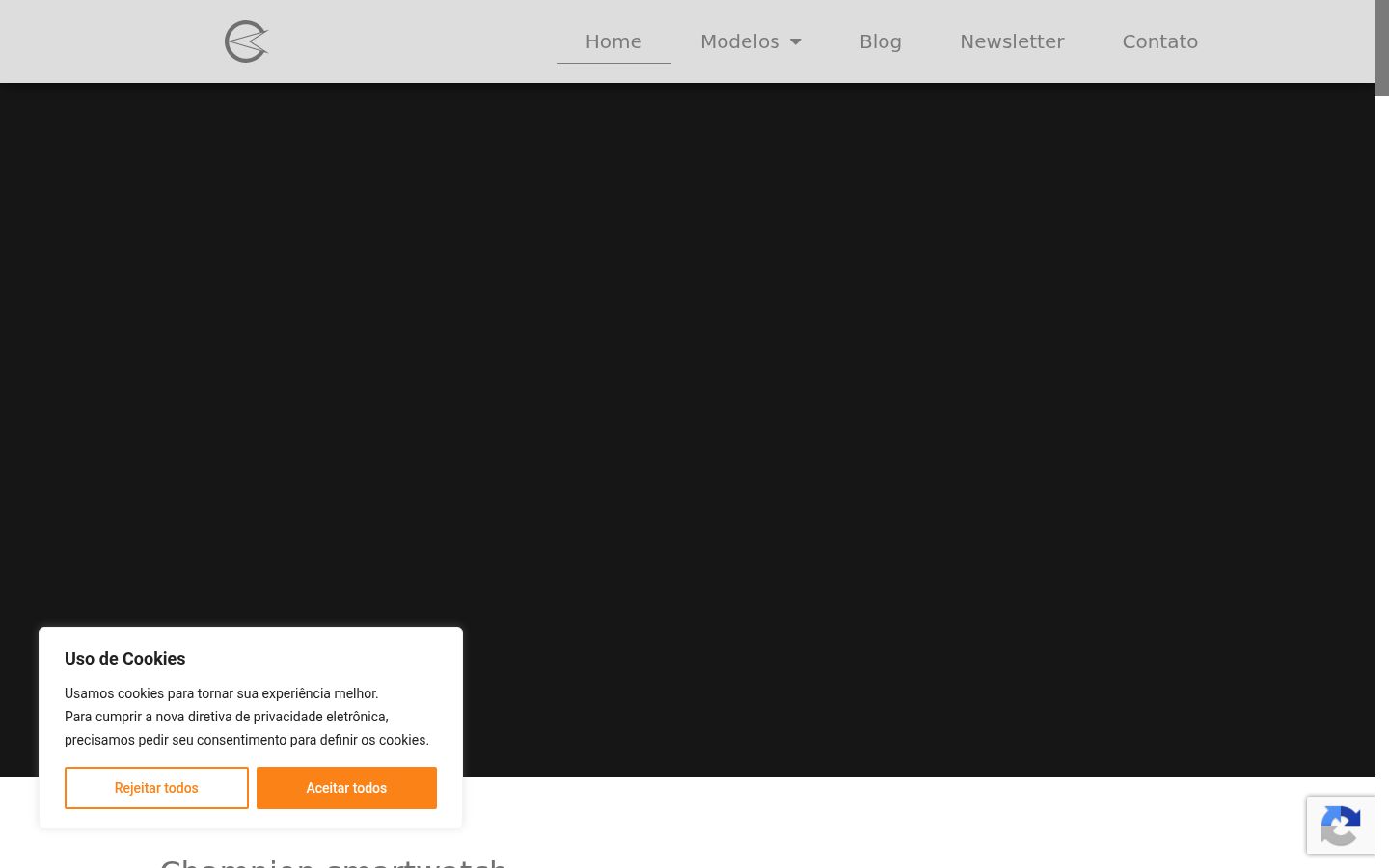Click the text 'Usamos cookies para tornar sua experiência melhor.'

pos(221,693)
